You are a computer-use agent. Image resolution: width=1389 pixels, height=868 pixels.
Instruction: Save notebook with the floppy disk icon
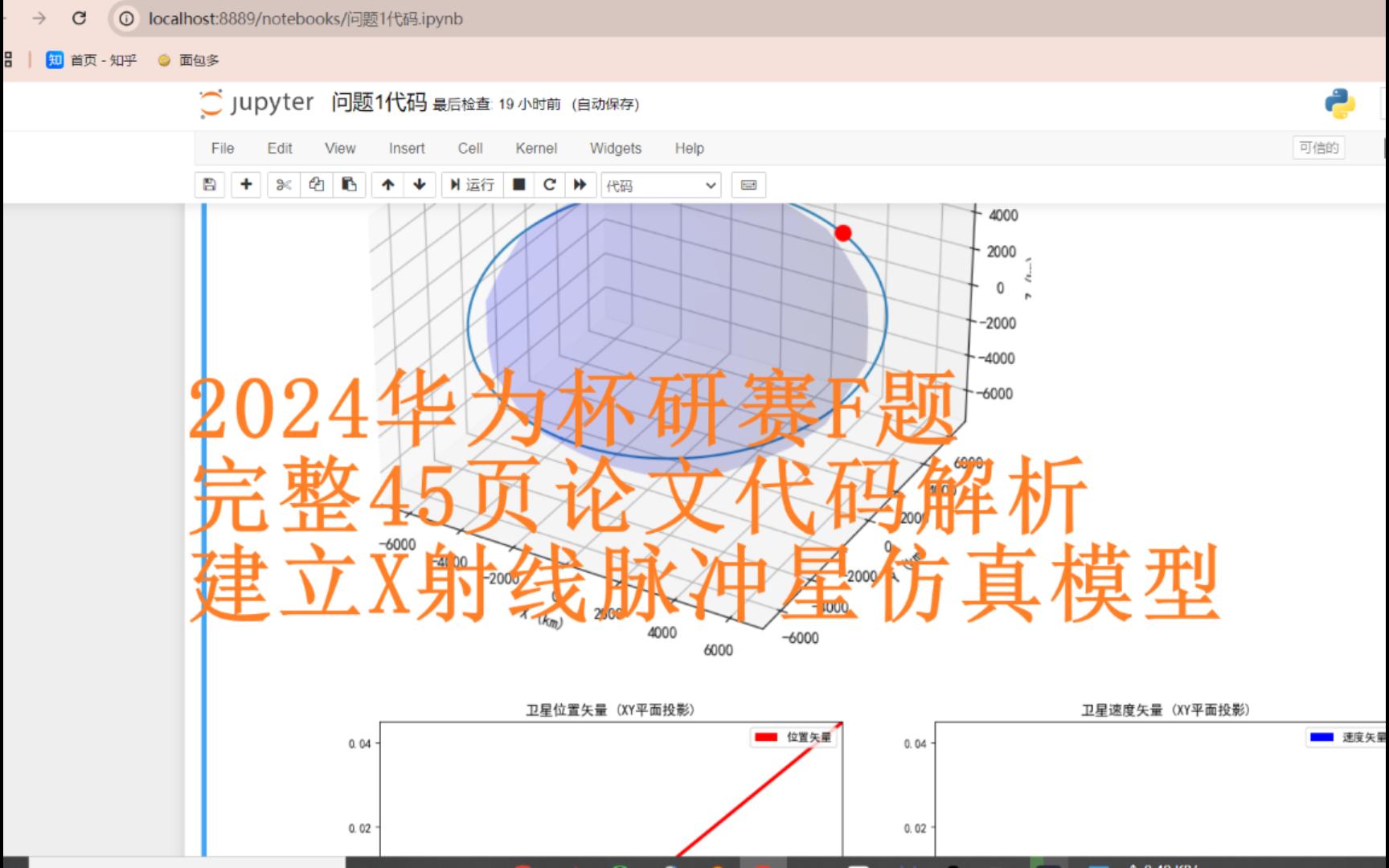[x=210, y=185]
